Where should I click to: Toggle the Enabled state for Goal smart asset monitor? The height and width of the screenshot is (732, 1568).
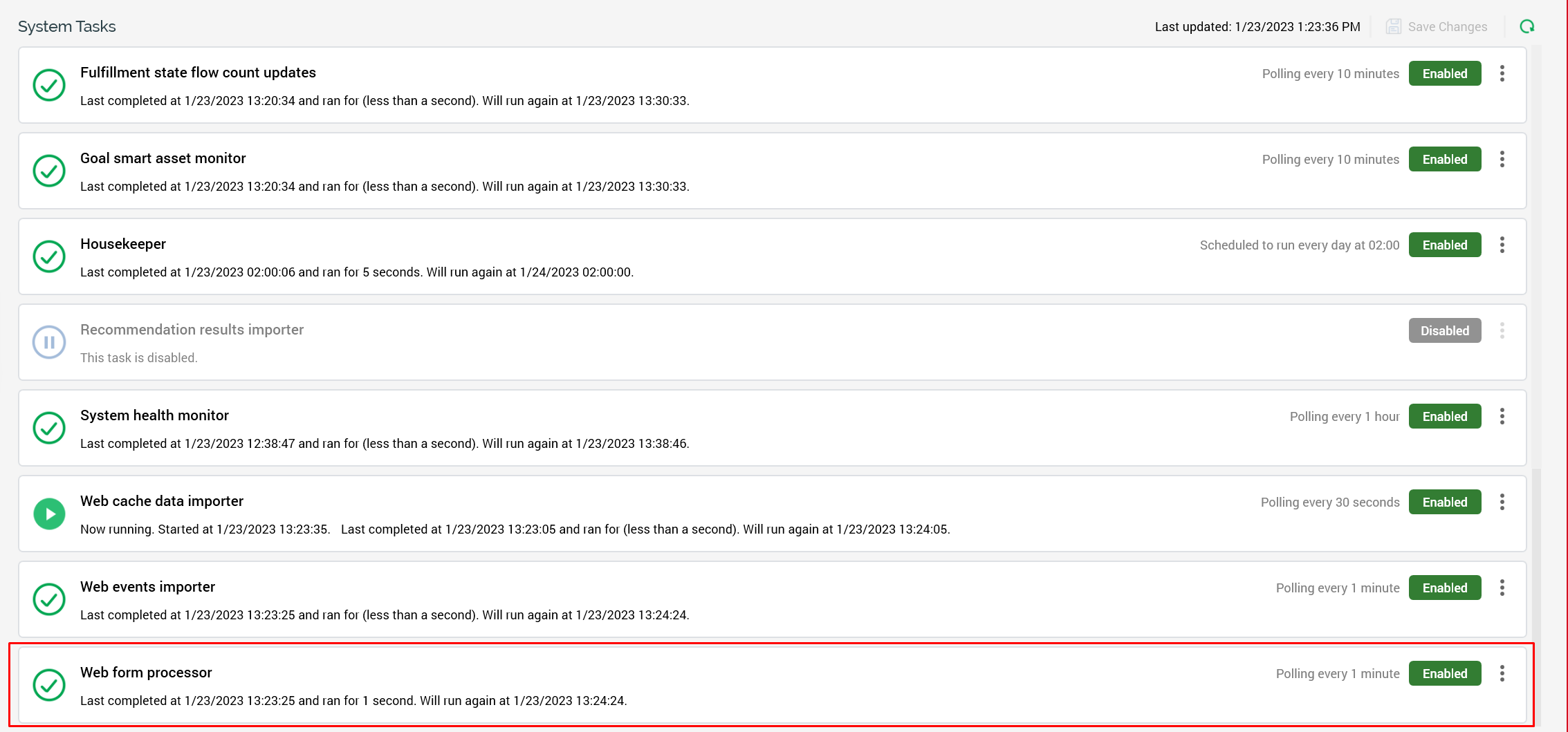(x=1444, y=160)
